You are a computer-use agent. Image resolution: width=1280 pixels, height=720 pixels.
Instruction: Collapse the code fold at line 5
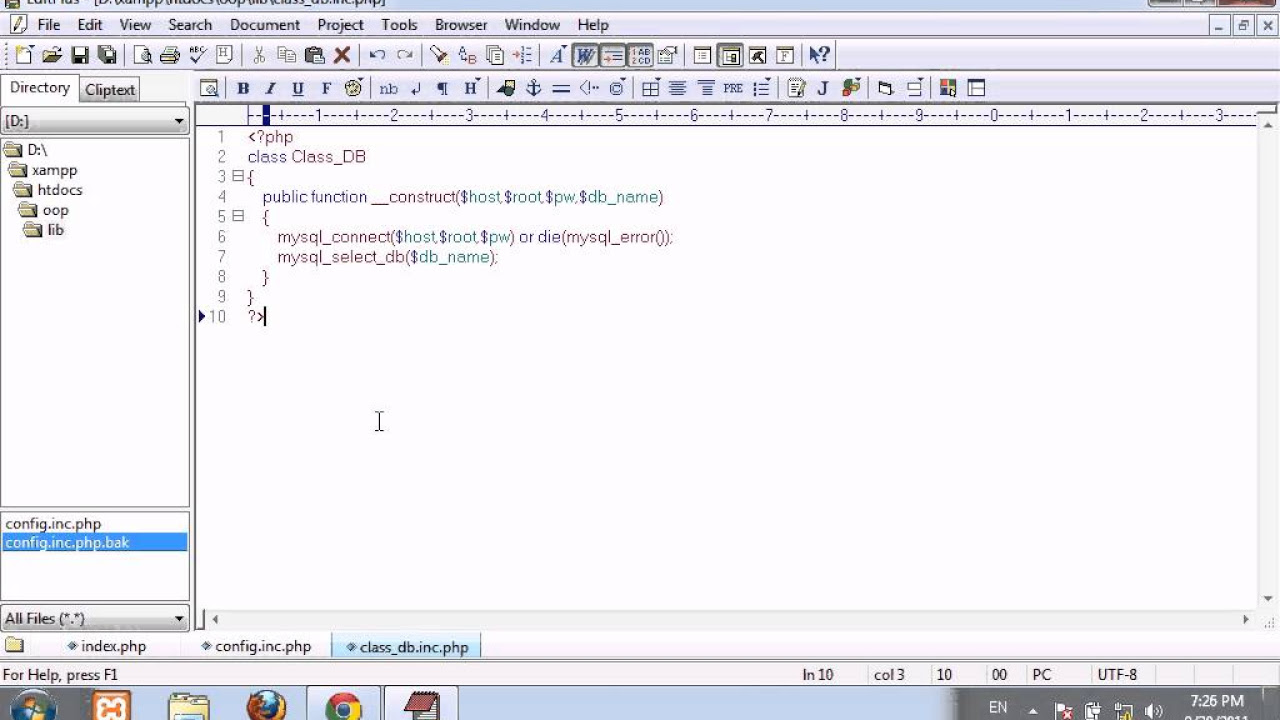pos(238,216)
